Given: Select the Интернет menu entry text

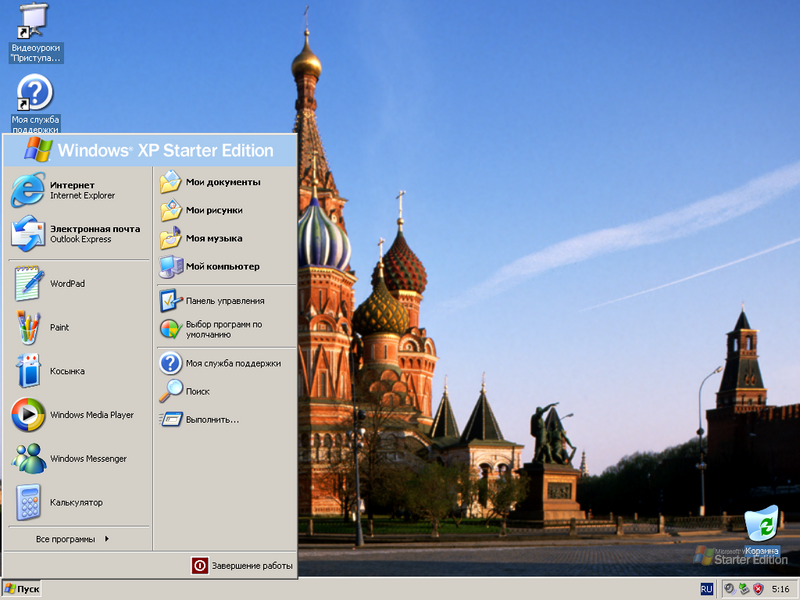Looking at the screenshot, I should click(x=72, y=185).
